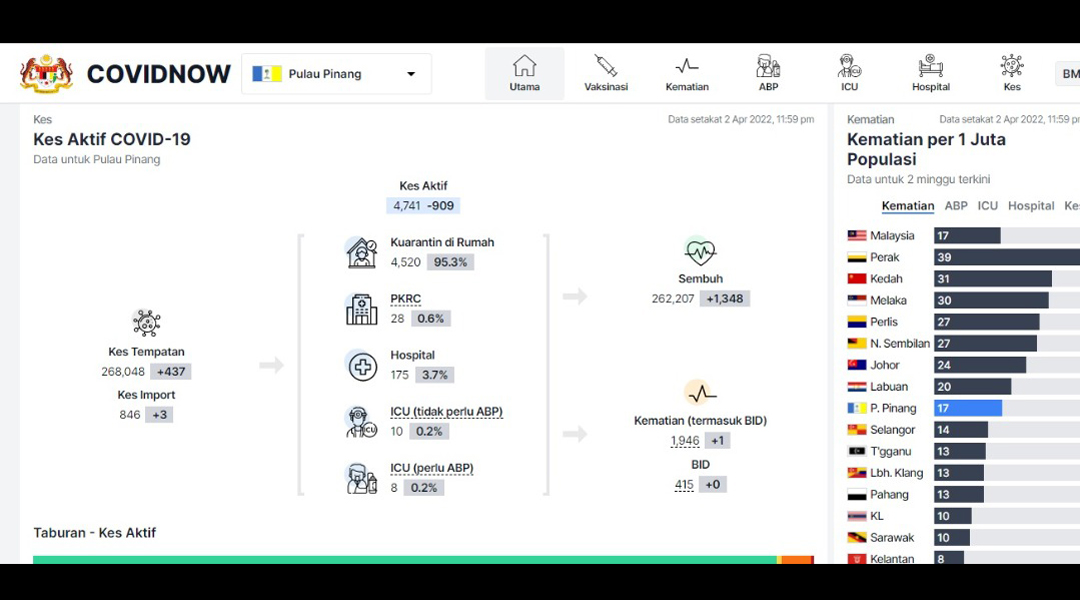
Task: Click the ICU (tidak perlu ABP) label
Action: (x=446, y=411)
